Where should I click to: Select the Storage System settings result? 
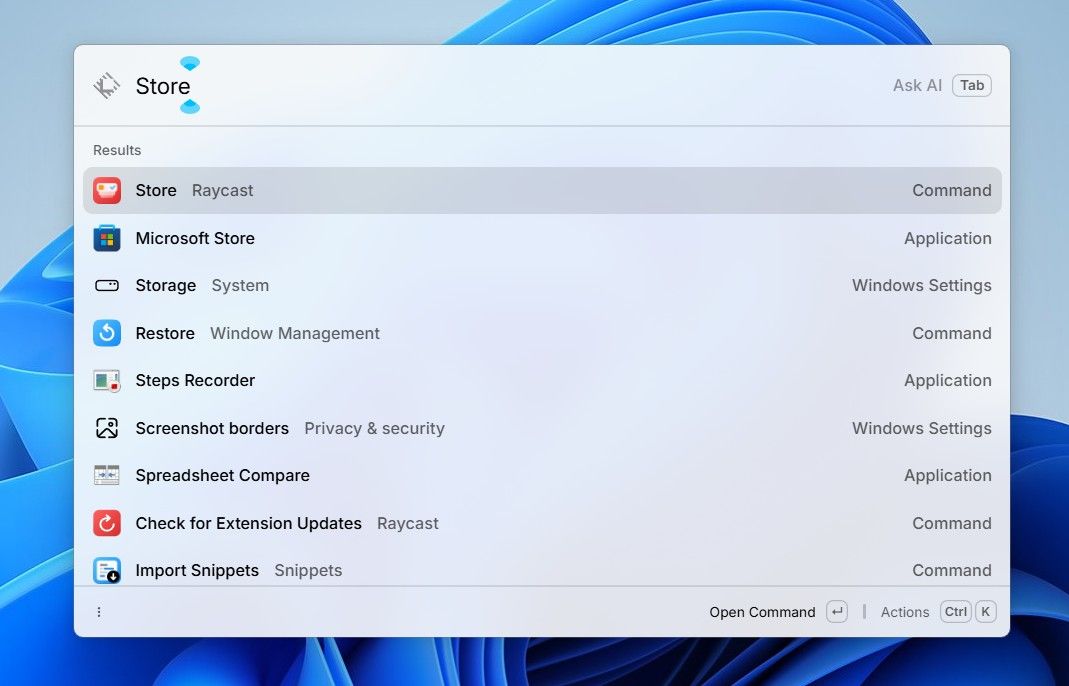540,286
